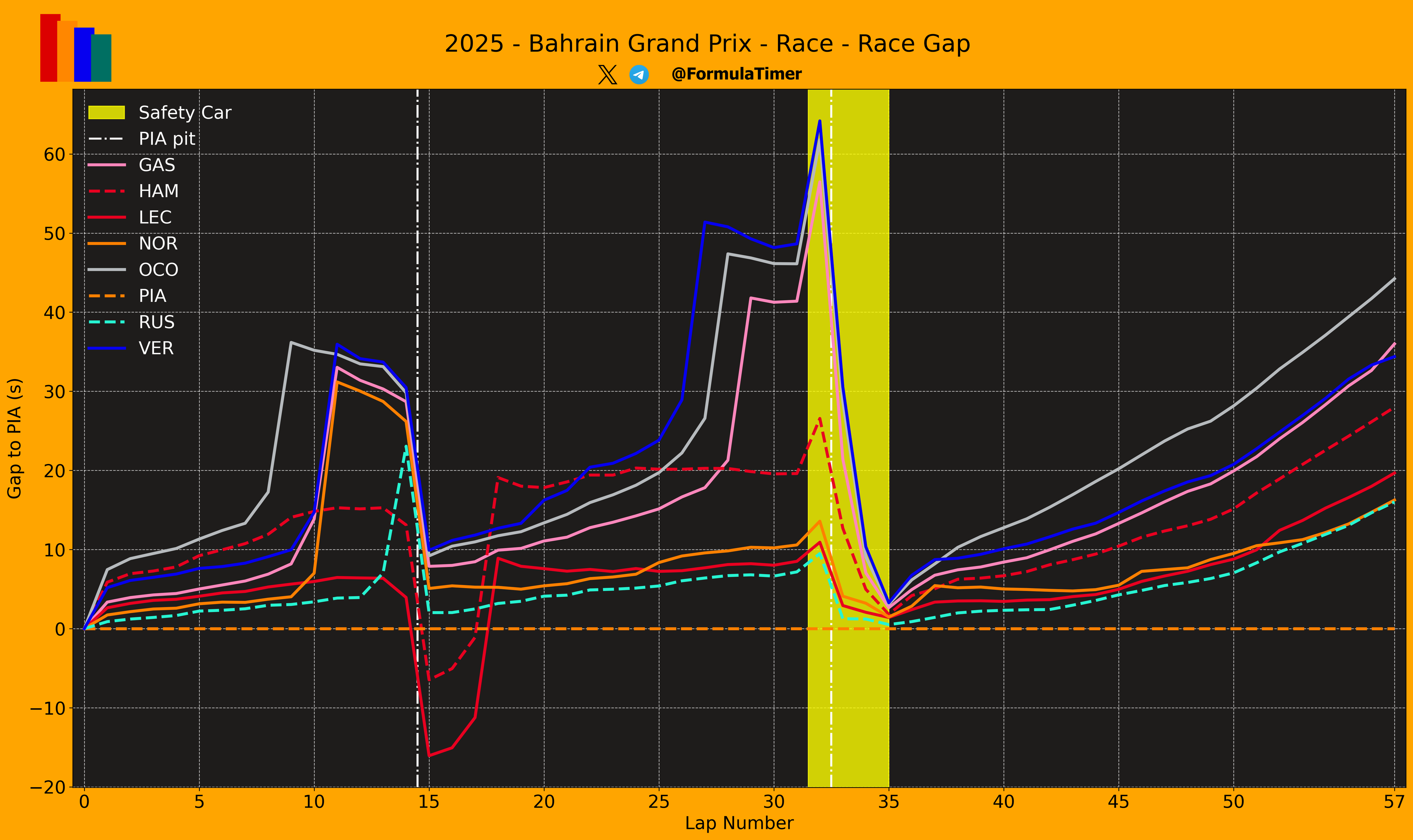Click the Telegram logo icon
Viewport: 1413px width, 840px height.
[x=639, y=75]
